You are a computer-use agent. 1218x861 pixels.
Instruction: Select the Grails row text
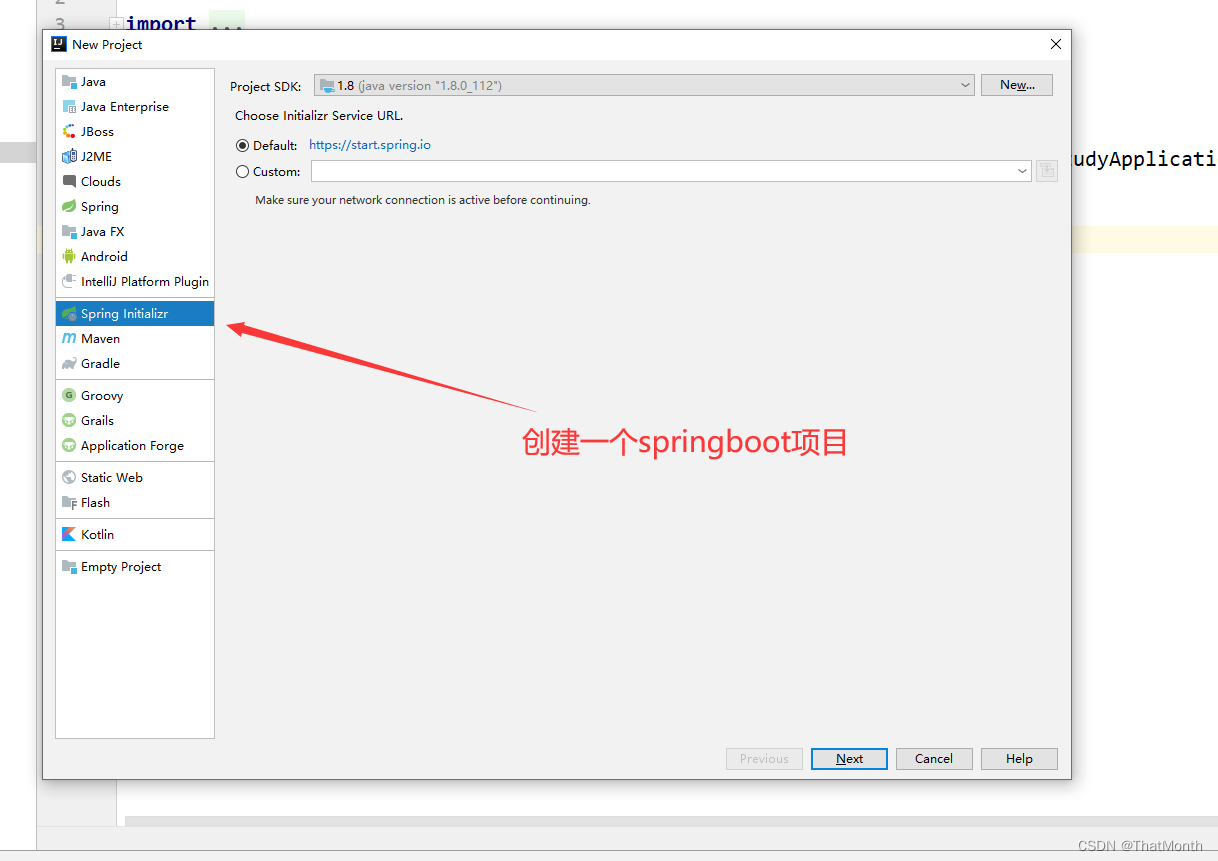click(97, 421)
